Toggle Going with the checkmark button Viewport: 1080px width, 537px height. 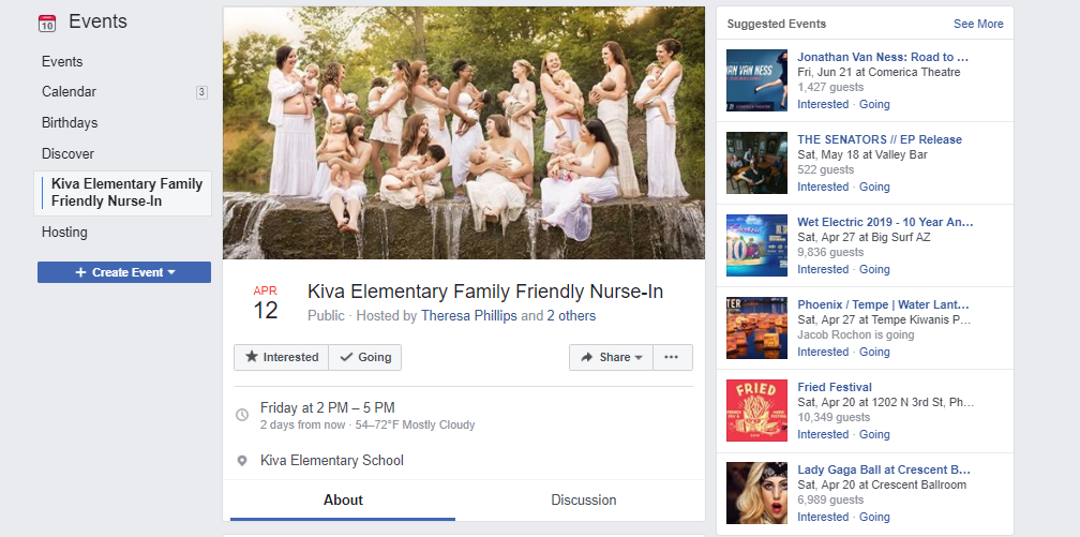click(x=365, y=357)
